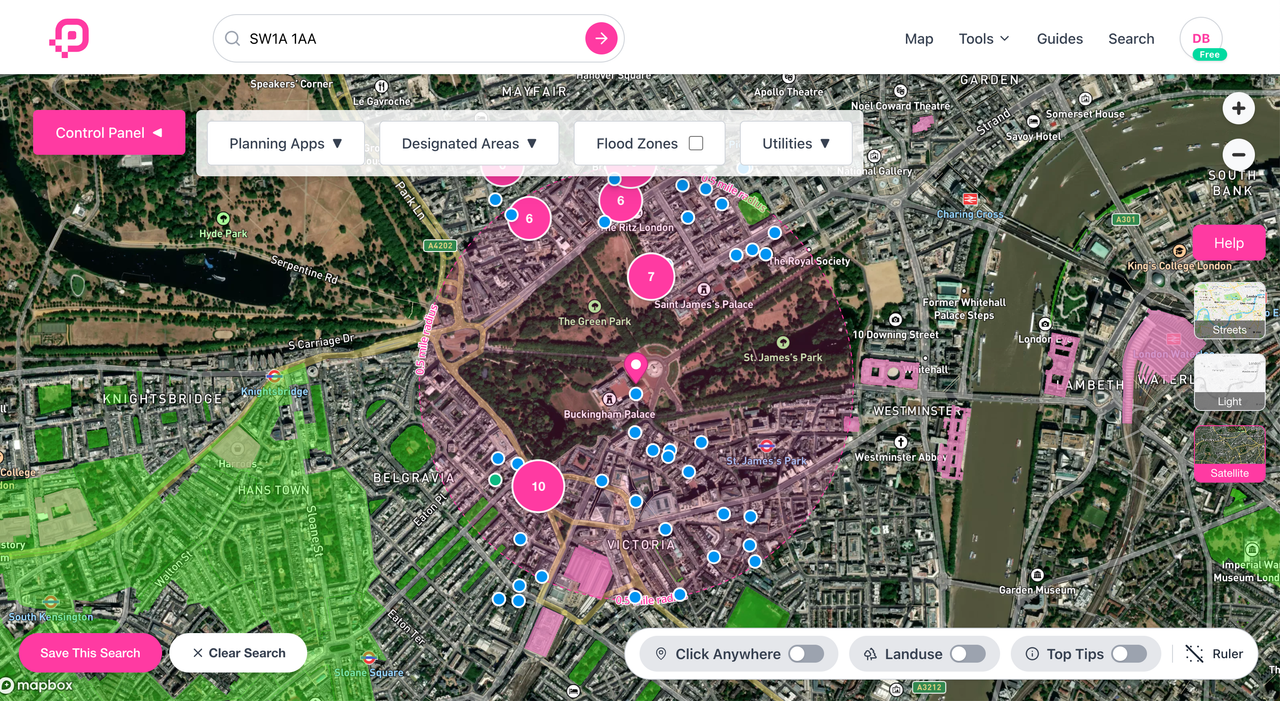Open the cluster 6 left of The Ritz
This screenshot has width=1280, height=701.
[x=529, y=218]
